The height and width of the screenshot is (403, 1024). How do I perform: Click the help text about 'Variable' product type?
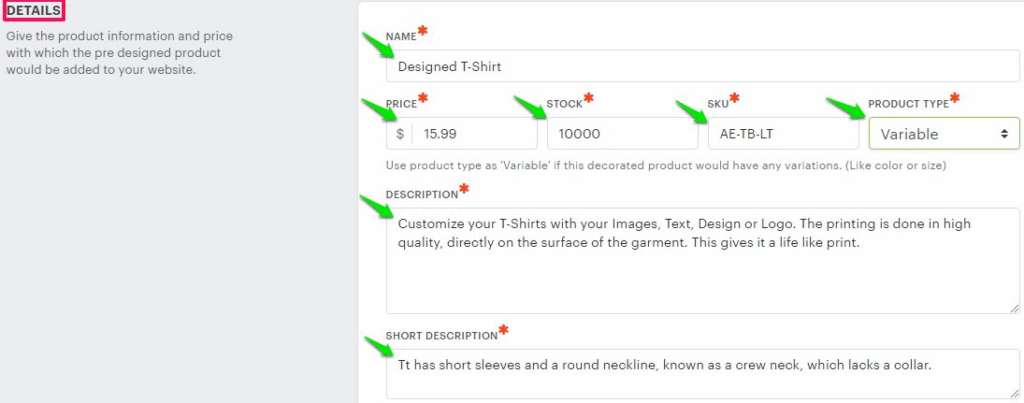(x=666, y=165)
